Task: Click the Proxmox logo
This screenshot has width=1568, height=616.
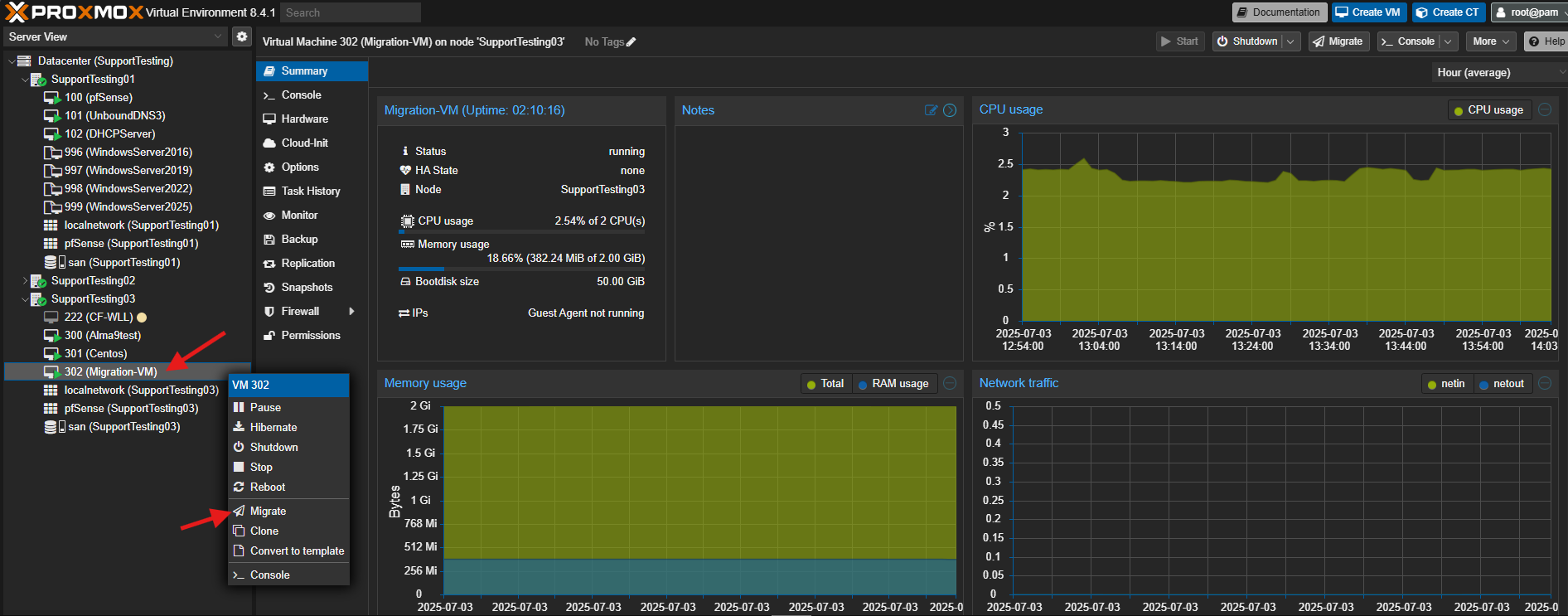Action: coord(74,12)
